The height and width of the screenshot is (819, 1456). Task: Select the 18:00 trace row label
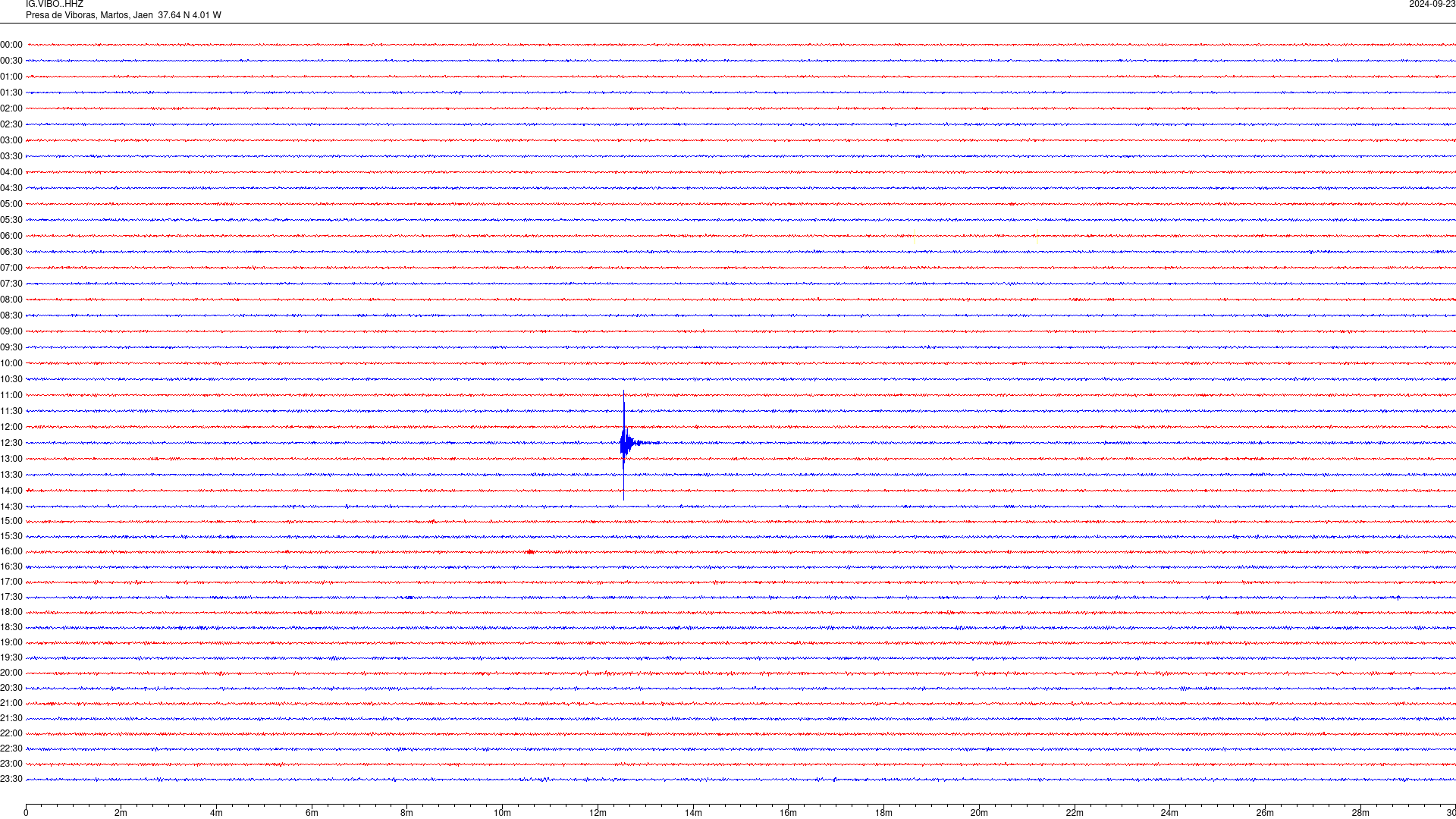point(11,612)
